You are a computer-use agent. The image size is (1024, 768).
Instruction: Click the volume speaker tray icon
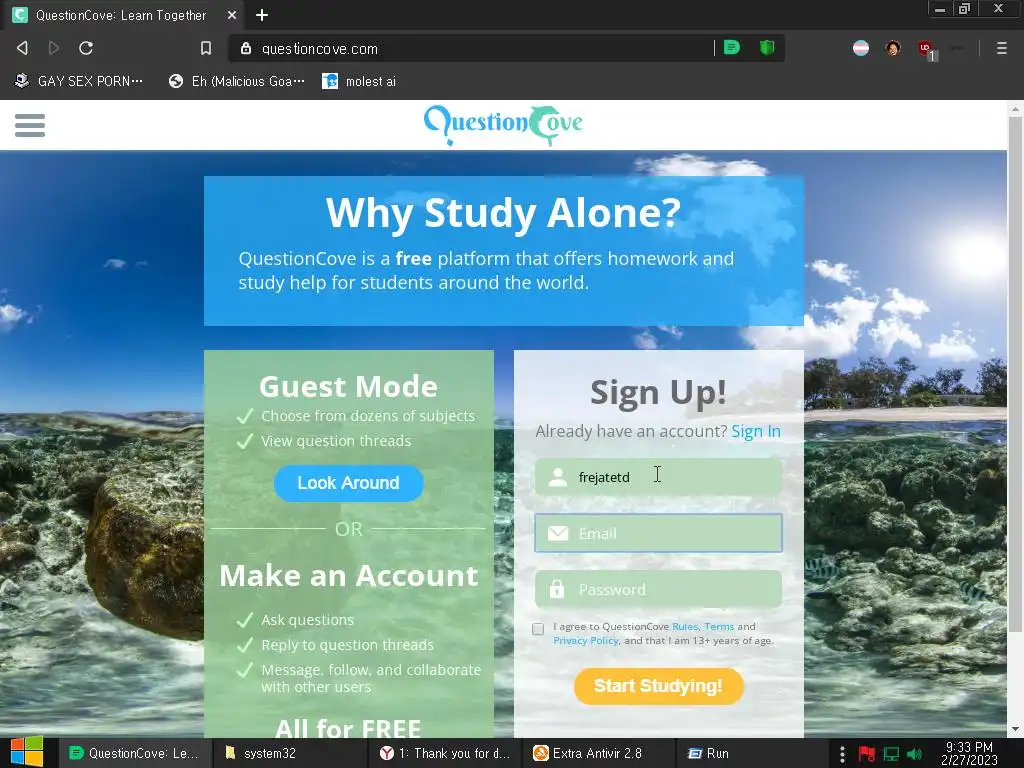(915, 754)
